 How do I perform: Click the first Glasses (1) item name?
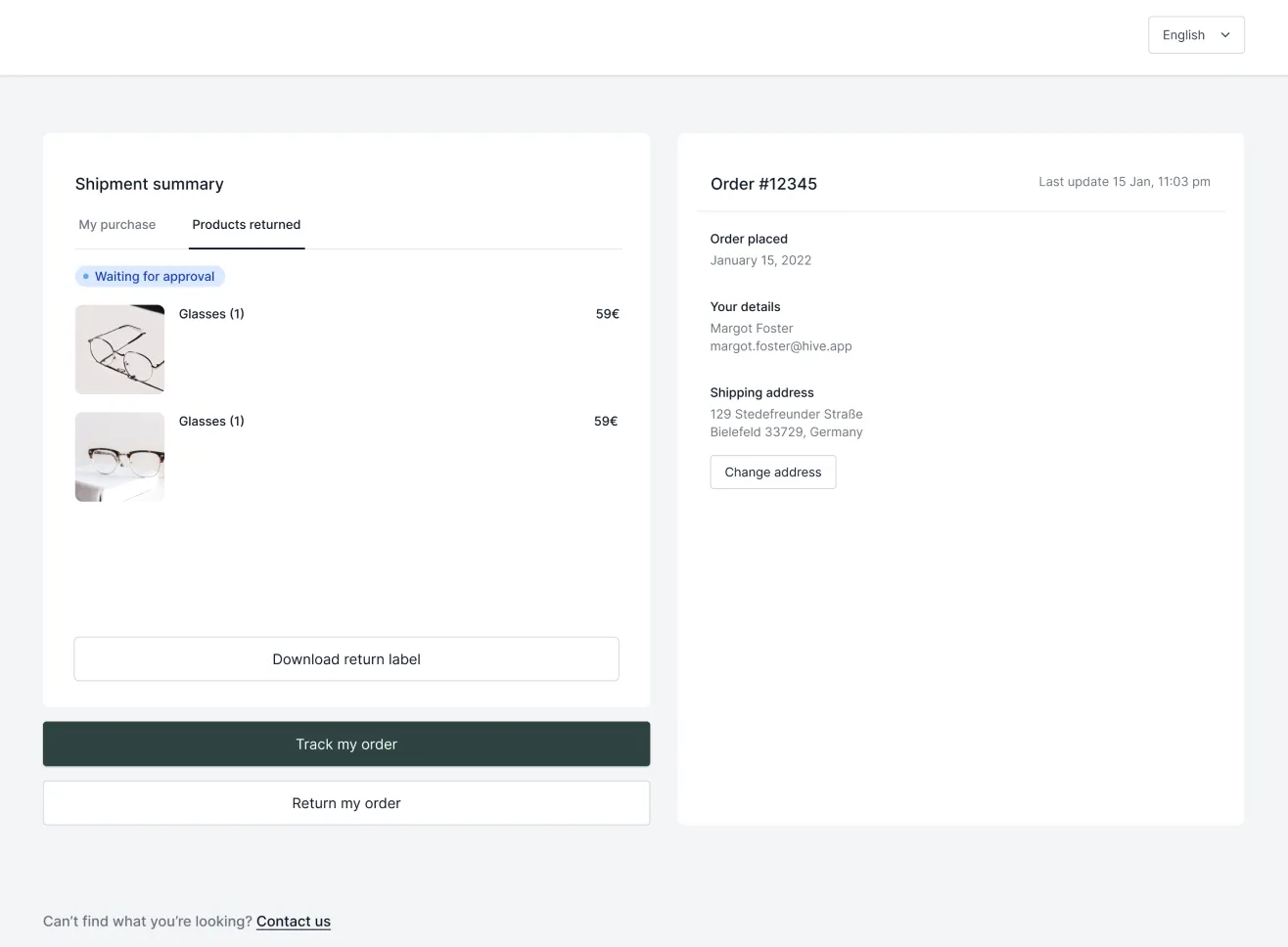(x=211, y=314)
